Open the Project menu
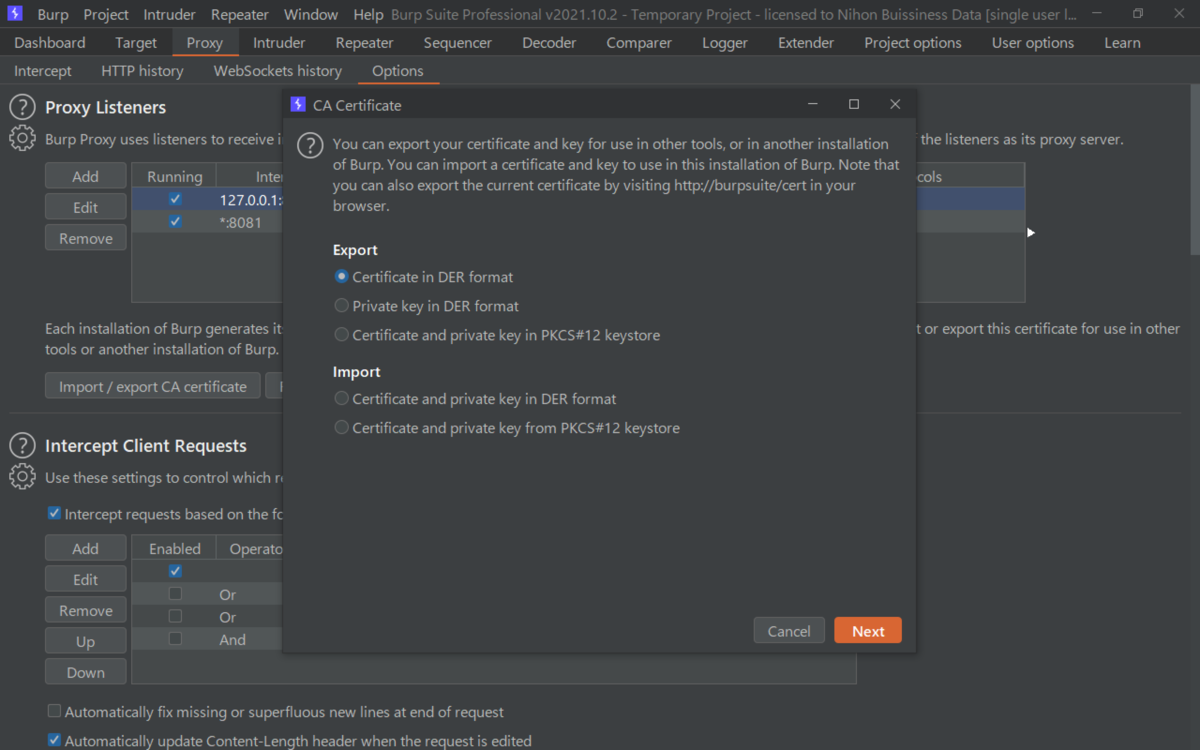The width and height of the screenshot is (1200, 750). (106, 15)
